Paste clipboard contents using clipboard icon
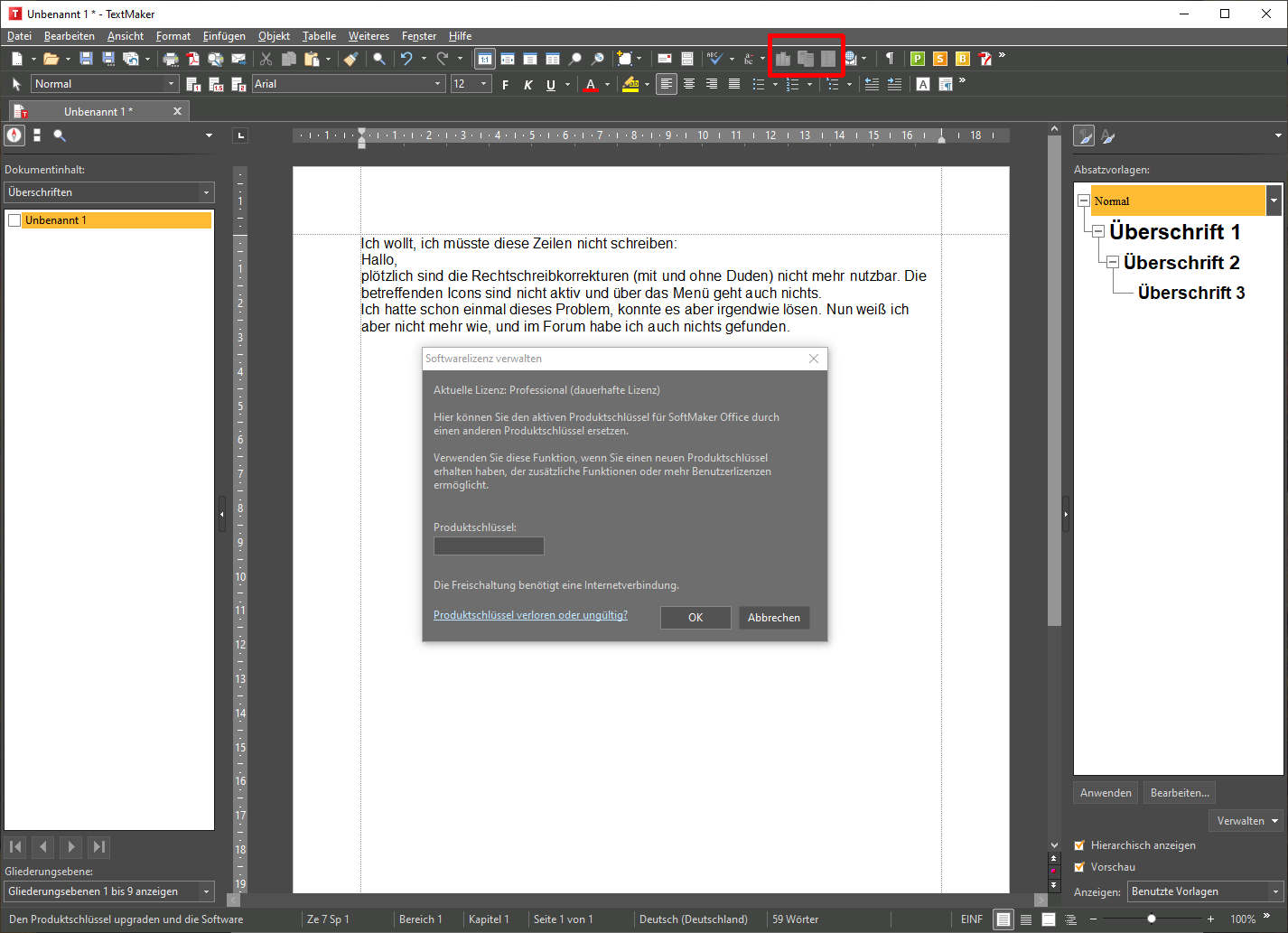Screen dimensions: 1288x933 312,59
